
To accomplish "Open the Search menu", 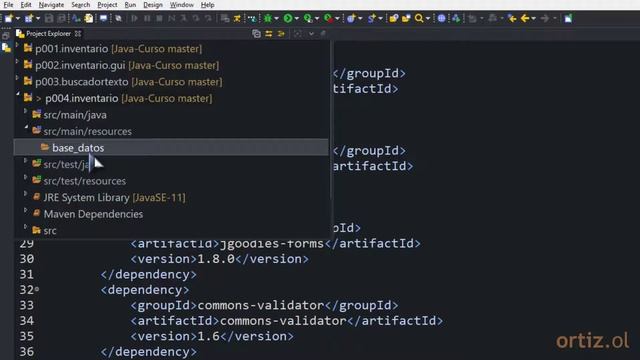I will [x=80, y=5].
